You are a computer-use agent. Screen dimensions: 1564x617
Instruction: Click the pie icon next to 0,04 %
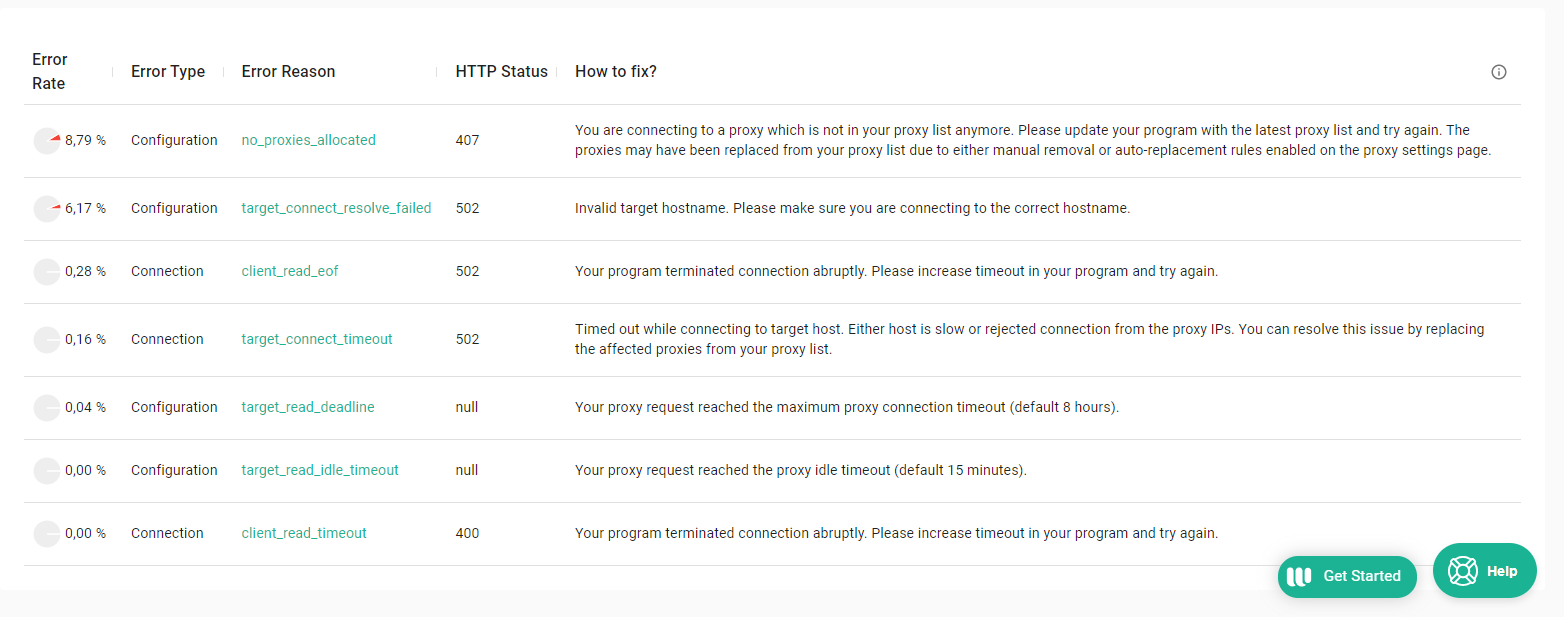pyautogui.click(x=47, y=408)
